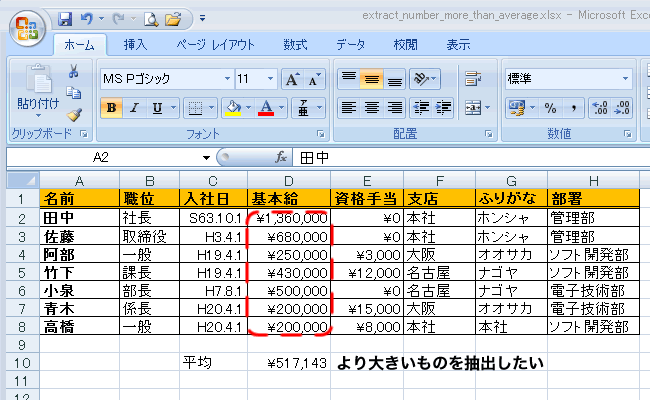The image size is (650, 400).
Task: Decrease decimal places
Action: pos(622,108)
